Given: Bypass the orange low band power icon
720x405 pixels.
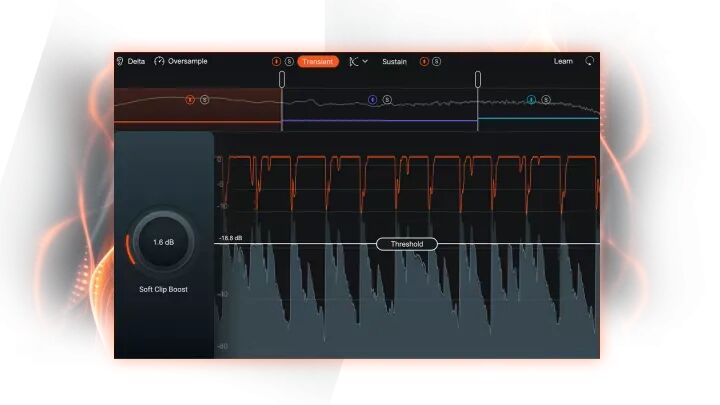Looking at the screenshot, I should [x=191, y=99].
